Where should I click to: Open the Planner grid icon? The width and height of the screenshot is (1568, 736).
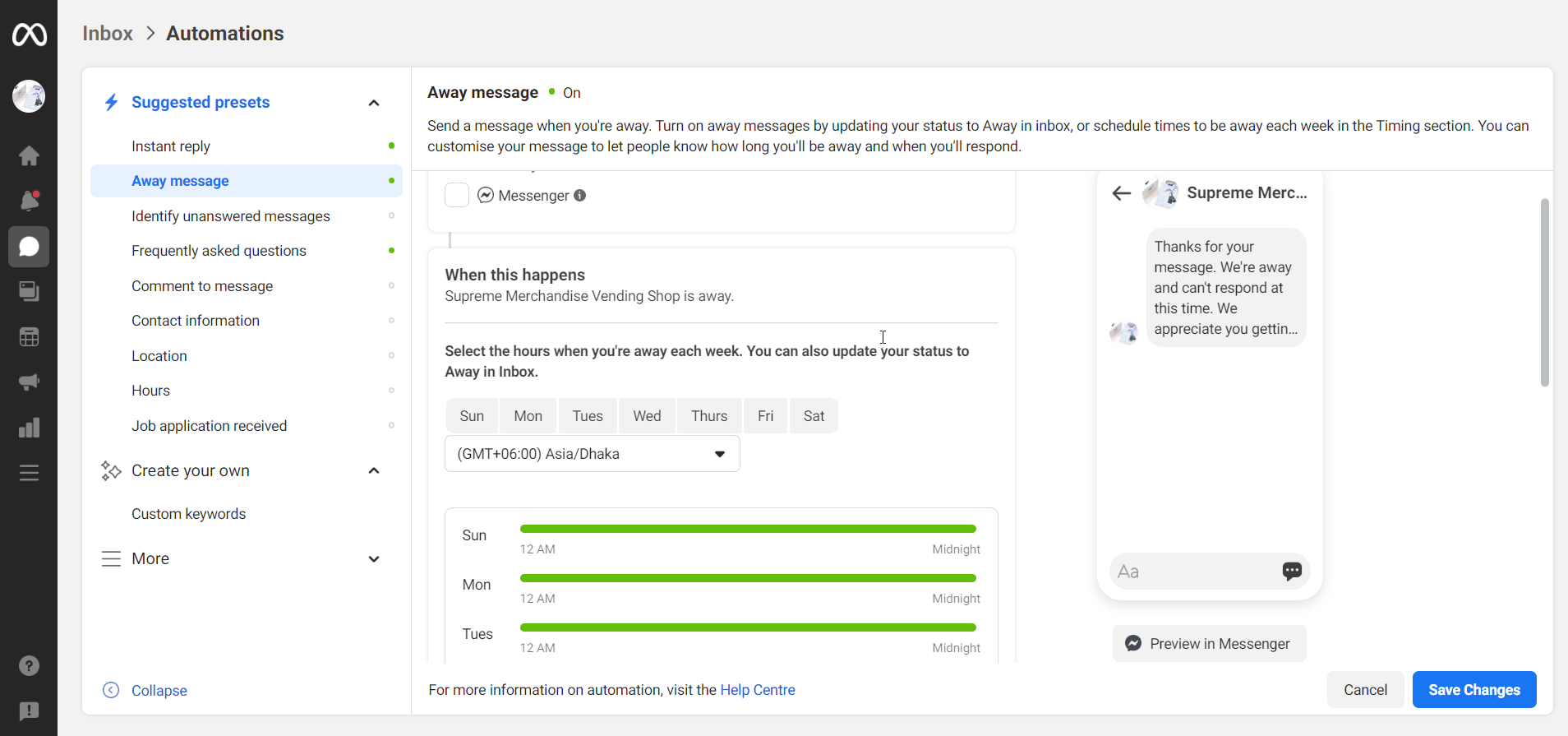coord(29,337)
